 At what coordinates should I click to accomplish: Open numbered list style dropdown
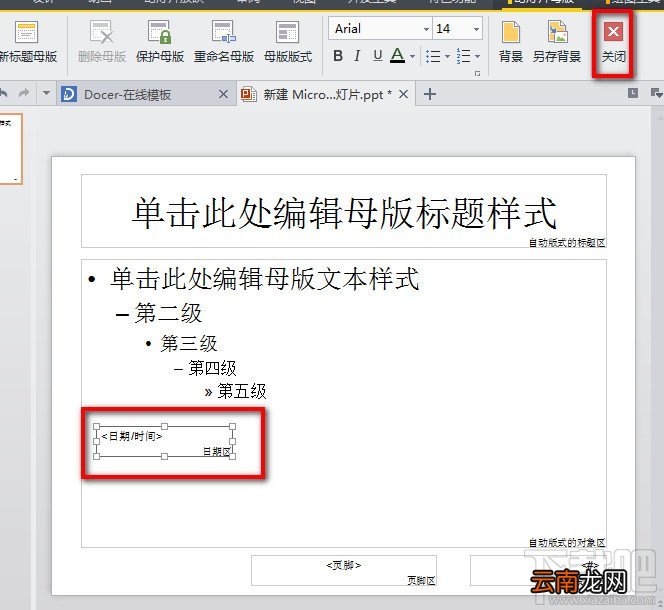(x=477, y=56)
